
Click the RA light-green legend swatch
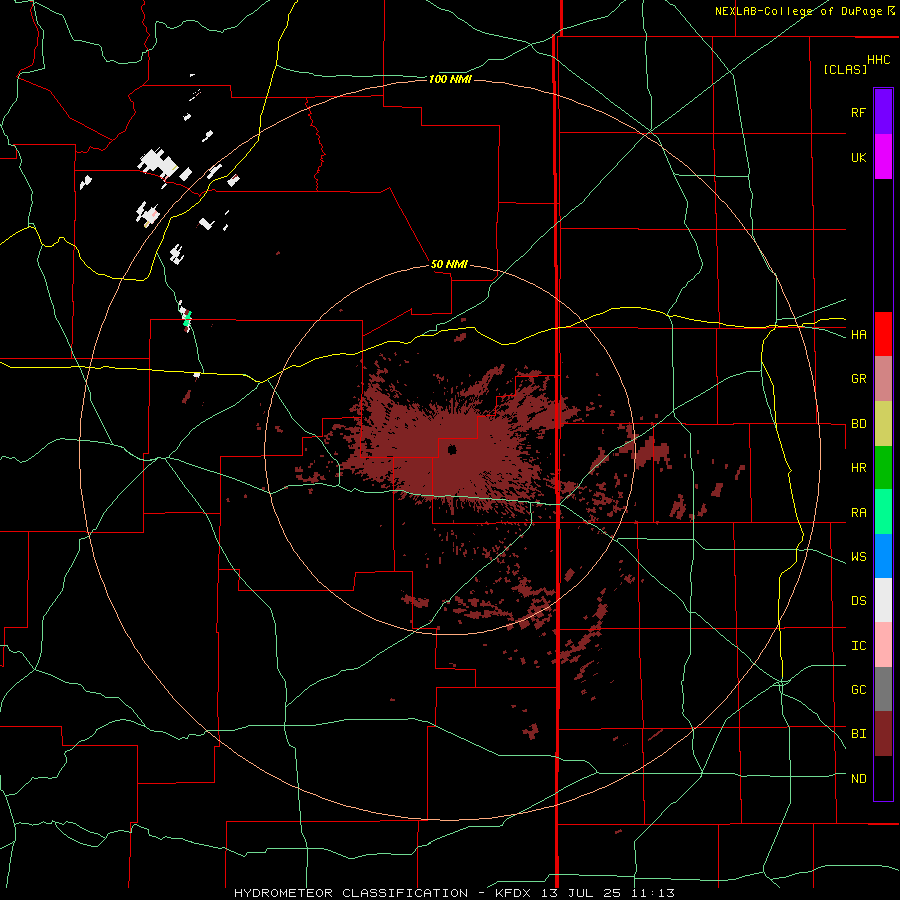point(883,512)
